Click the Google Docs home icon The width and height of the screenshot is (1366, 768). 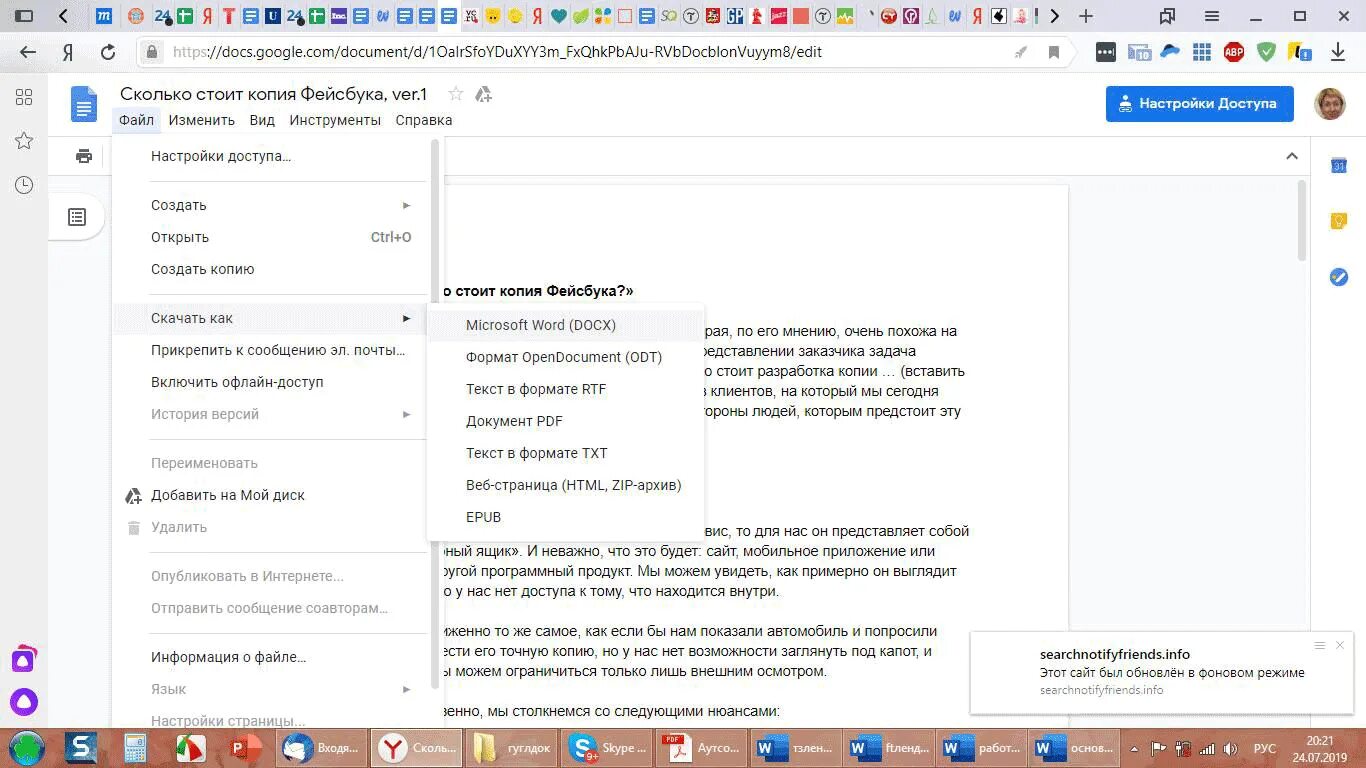tap(84, 104)
